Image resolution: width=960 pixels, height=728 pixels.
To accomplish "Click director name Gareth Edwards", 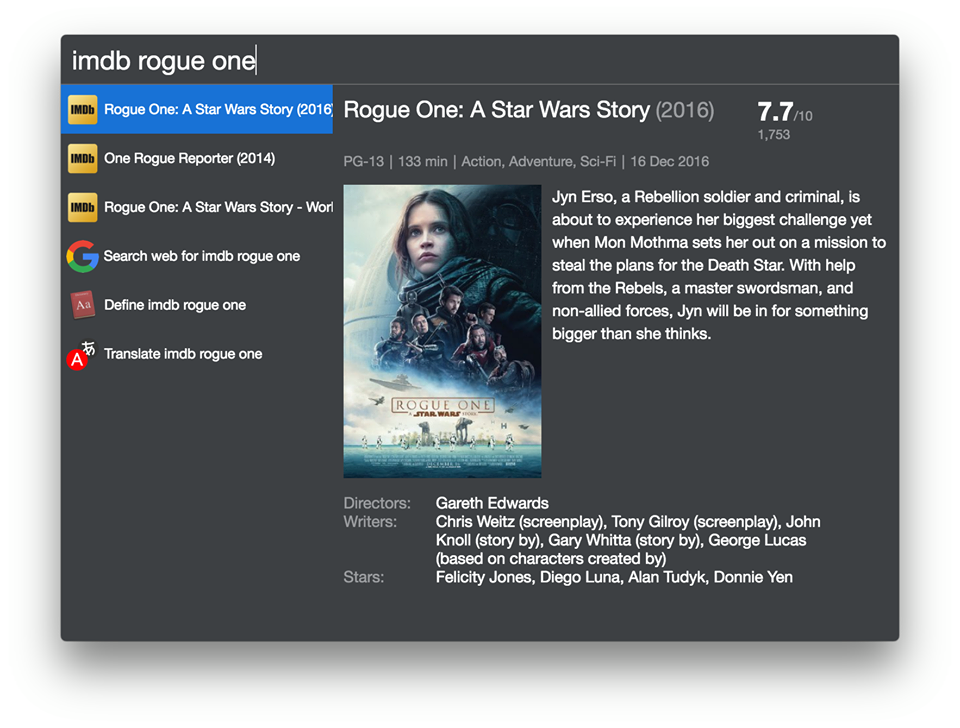I will pyautogui.click(x=491, y=503).
